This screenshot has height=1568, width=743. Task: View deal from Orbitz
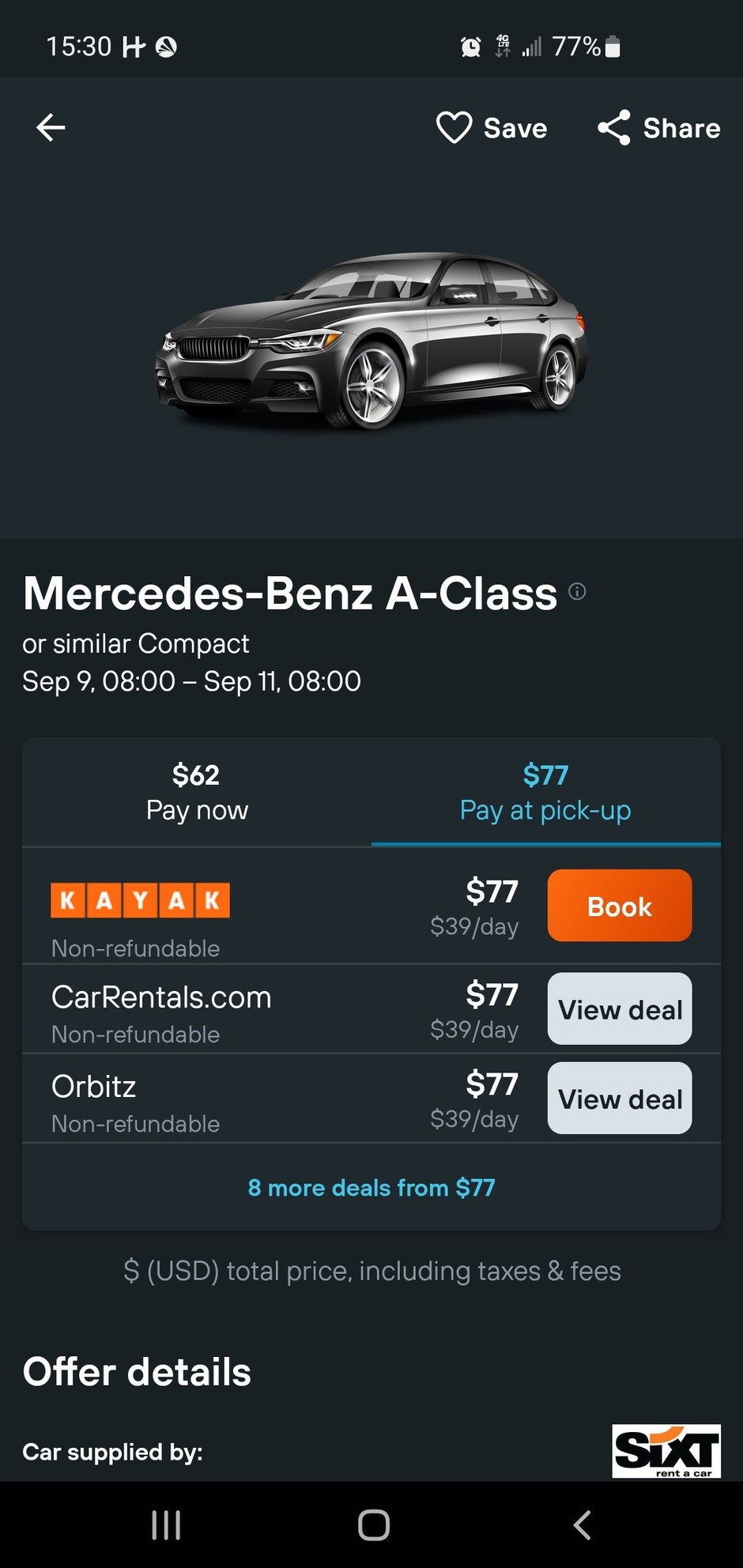(619, 1099)
